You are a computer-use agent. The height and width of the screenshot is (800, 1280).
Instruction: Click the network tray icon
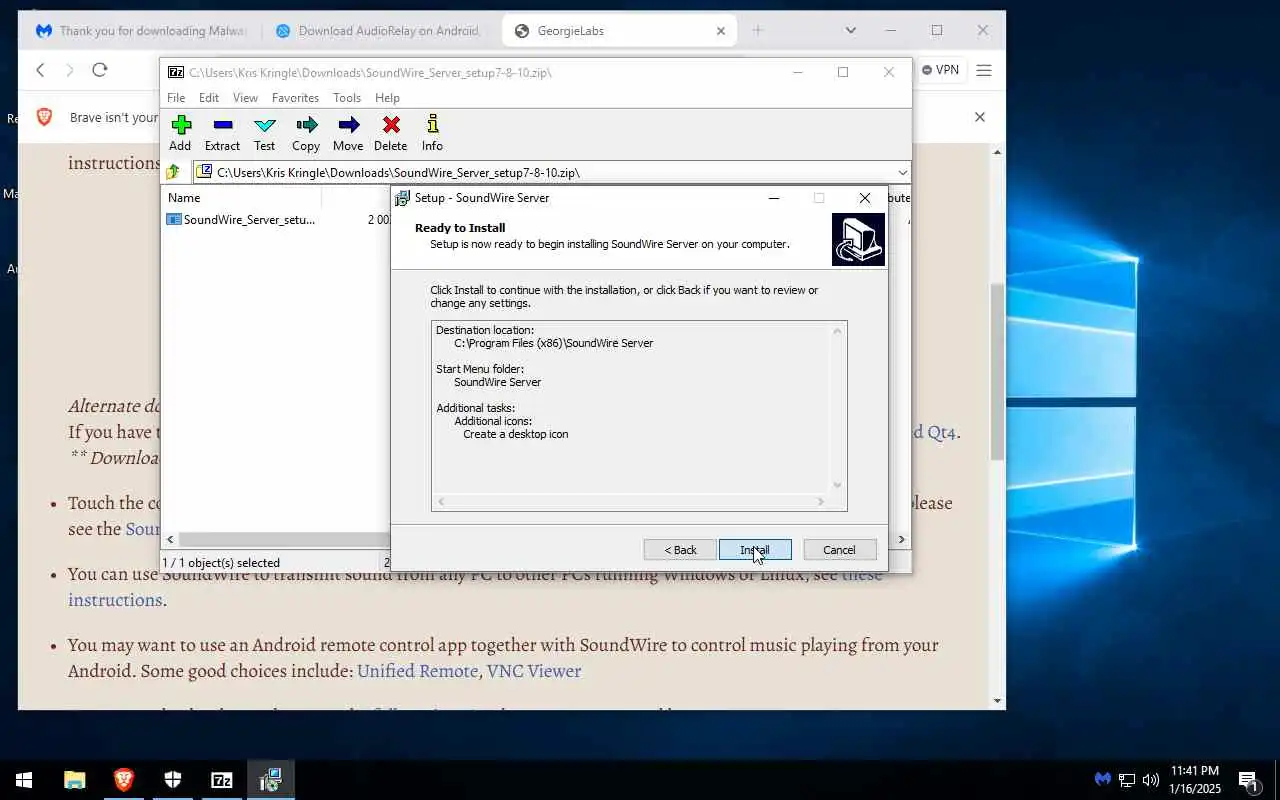[x=1127, y=780]
